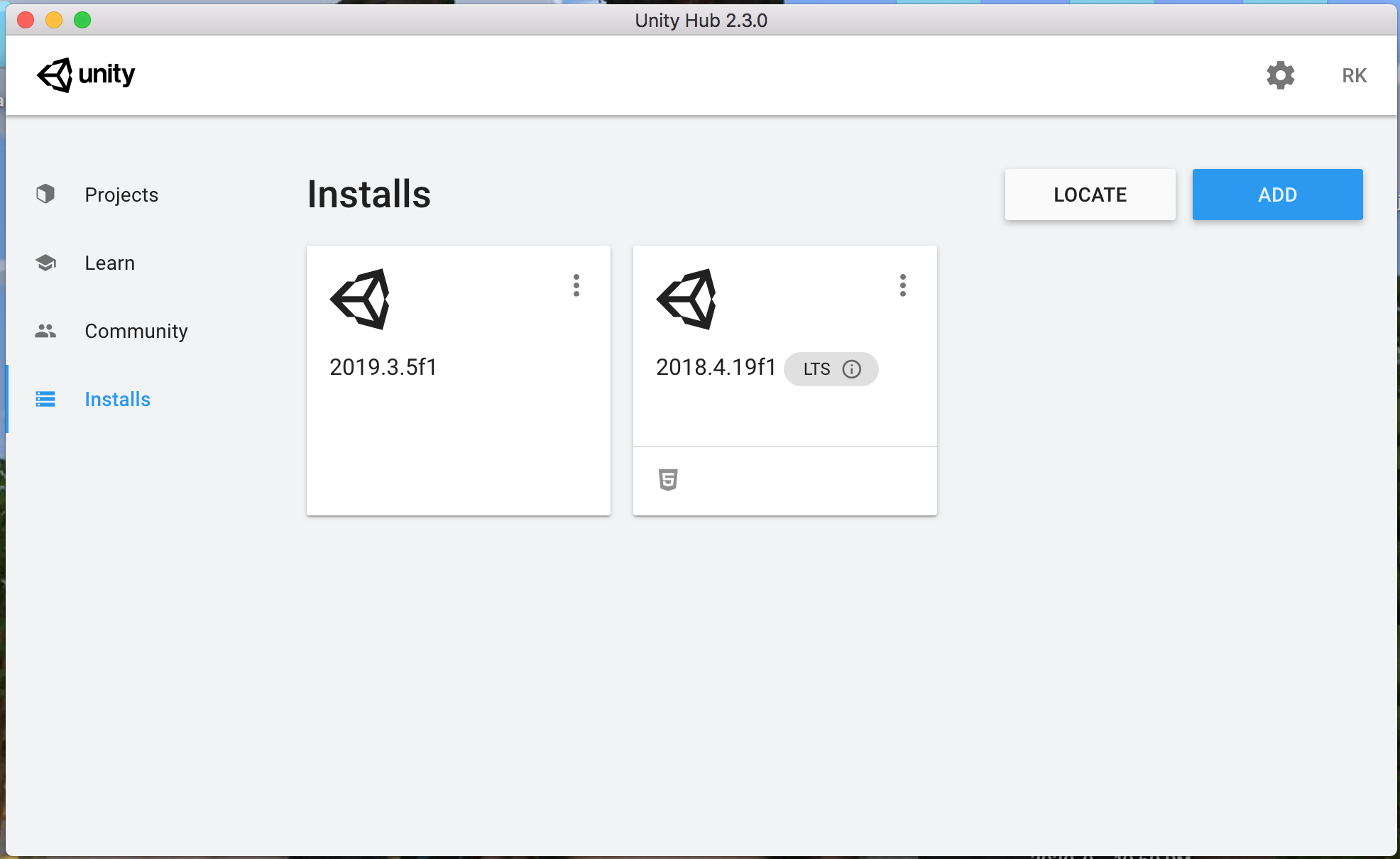The width and height of the screenshot is (1400, 859).
Task: Open the settings gear icon
Action: click(1280, 75)
